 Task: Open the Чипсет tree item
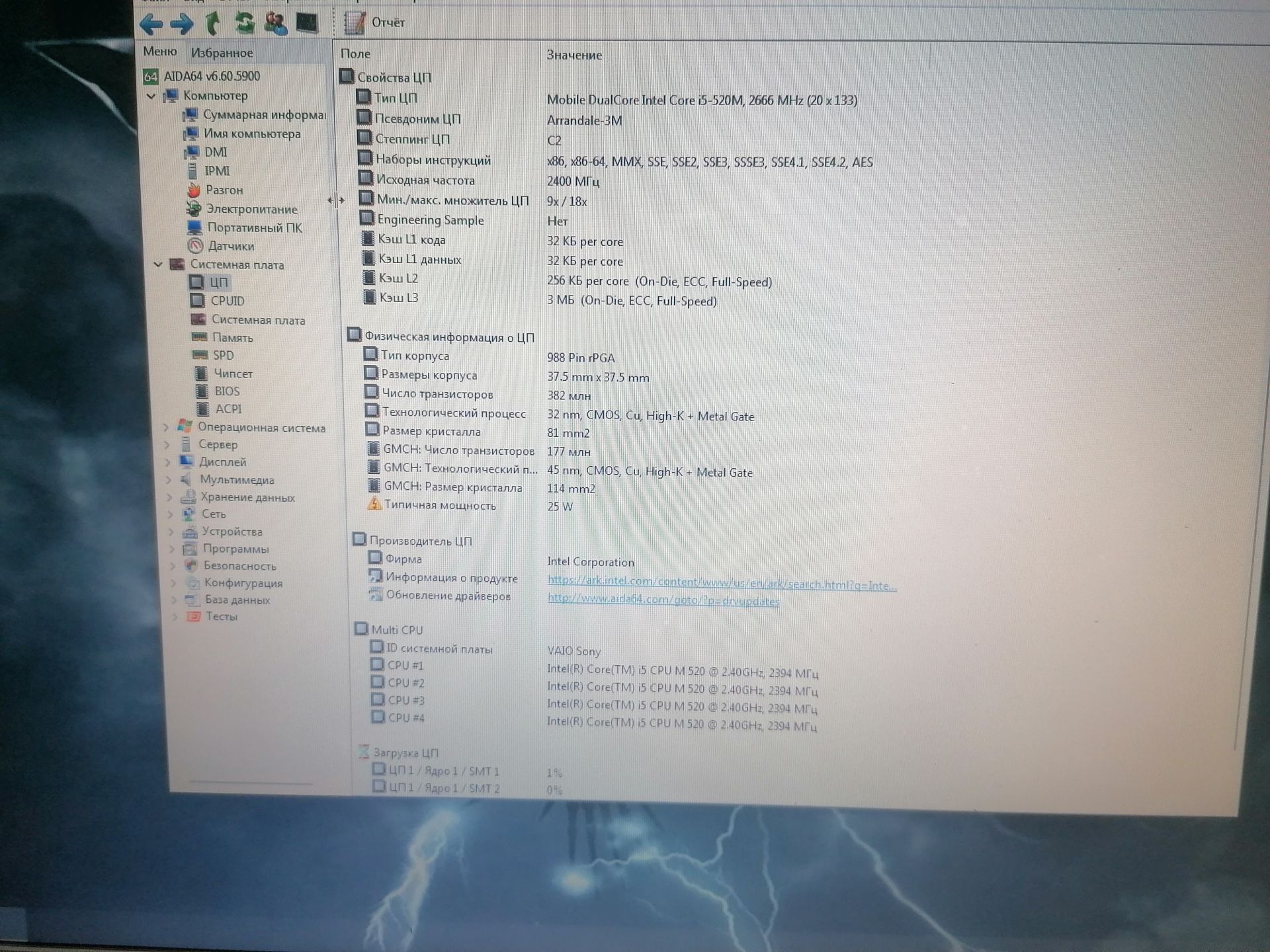click(x=224, y=374)
